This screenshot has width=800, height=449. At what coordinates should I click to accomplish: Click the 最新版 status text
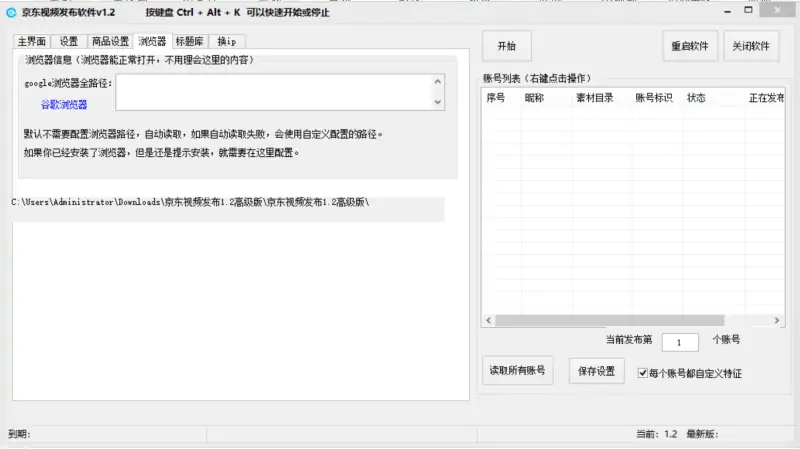(x=702, y=434)
